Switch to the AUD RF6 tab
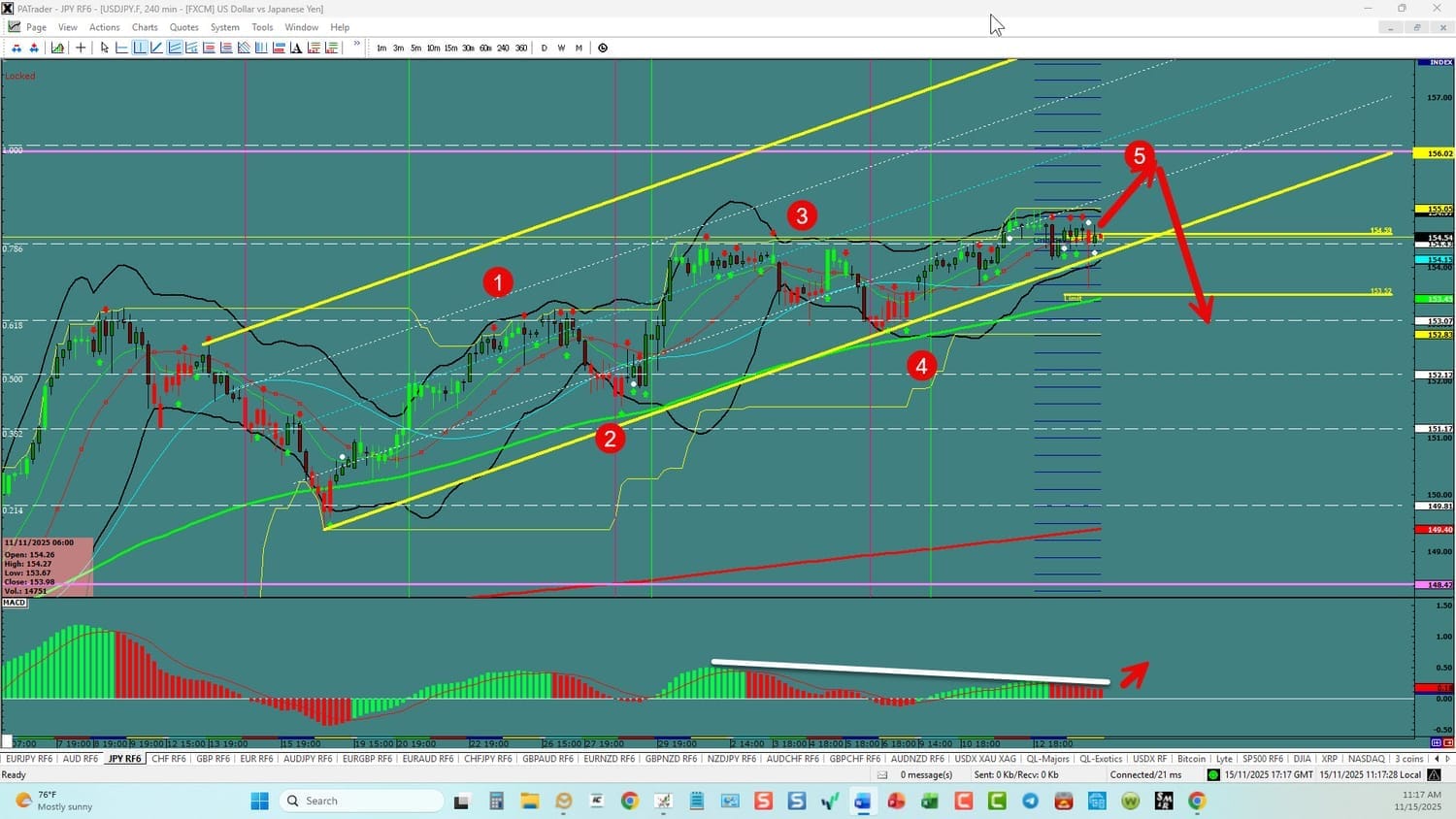This screenshot has width=1456, height=819. pos(81,759)
